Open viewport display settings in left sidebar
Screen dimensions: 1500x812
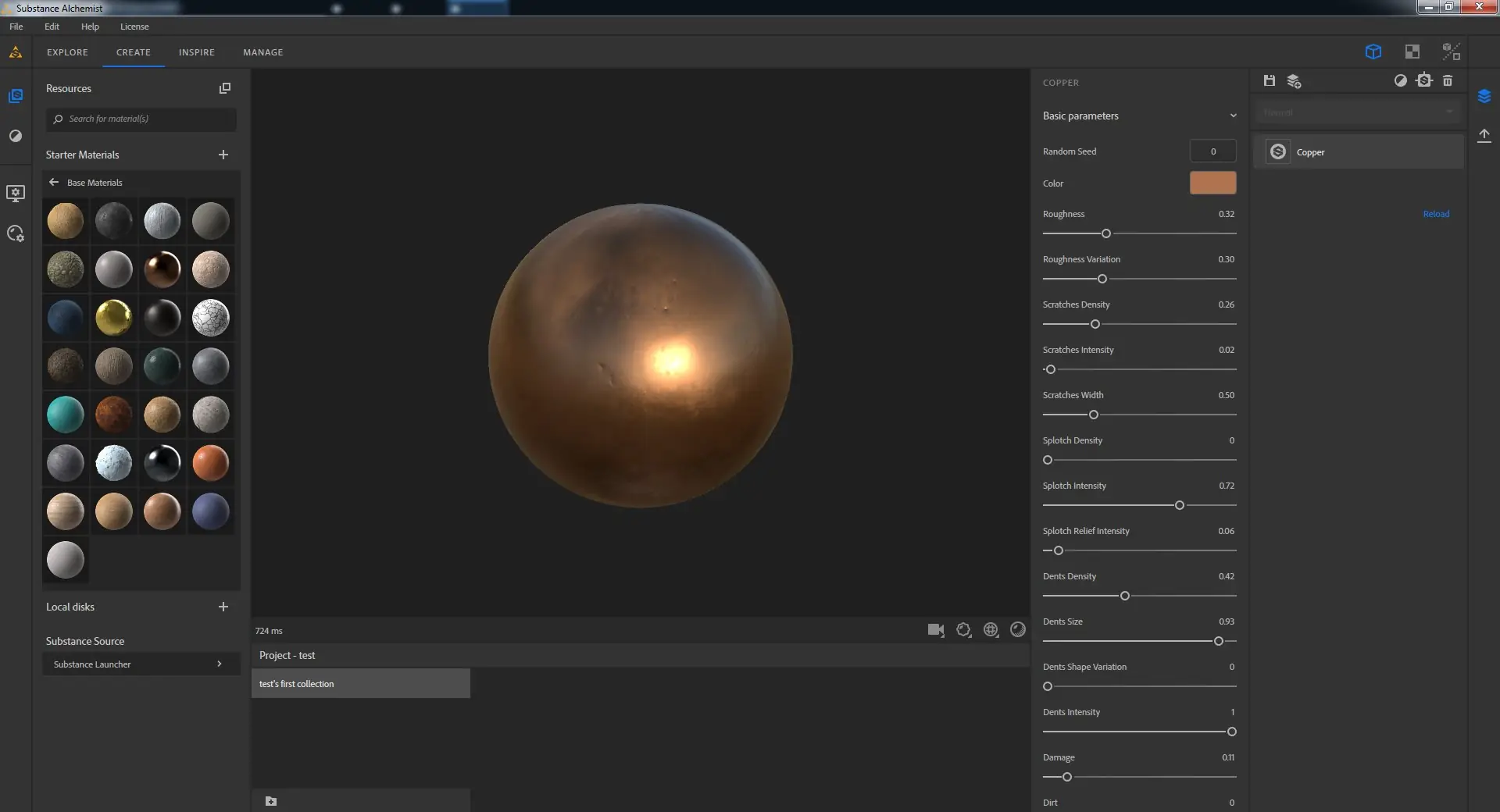coord(16,193)
